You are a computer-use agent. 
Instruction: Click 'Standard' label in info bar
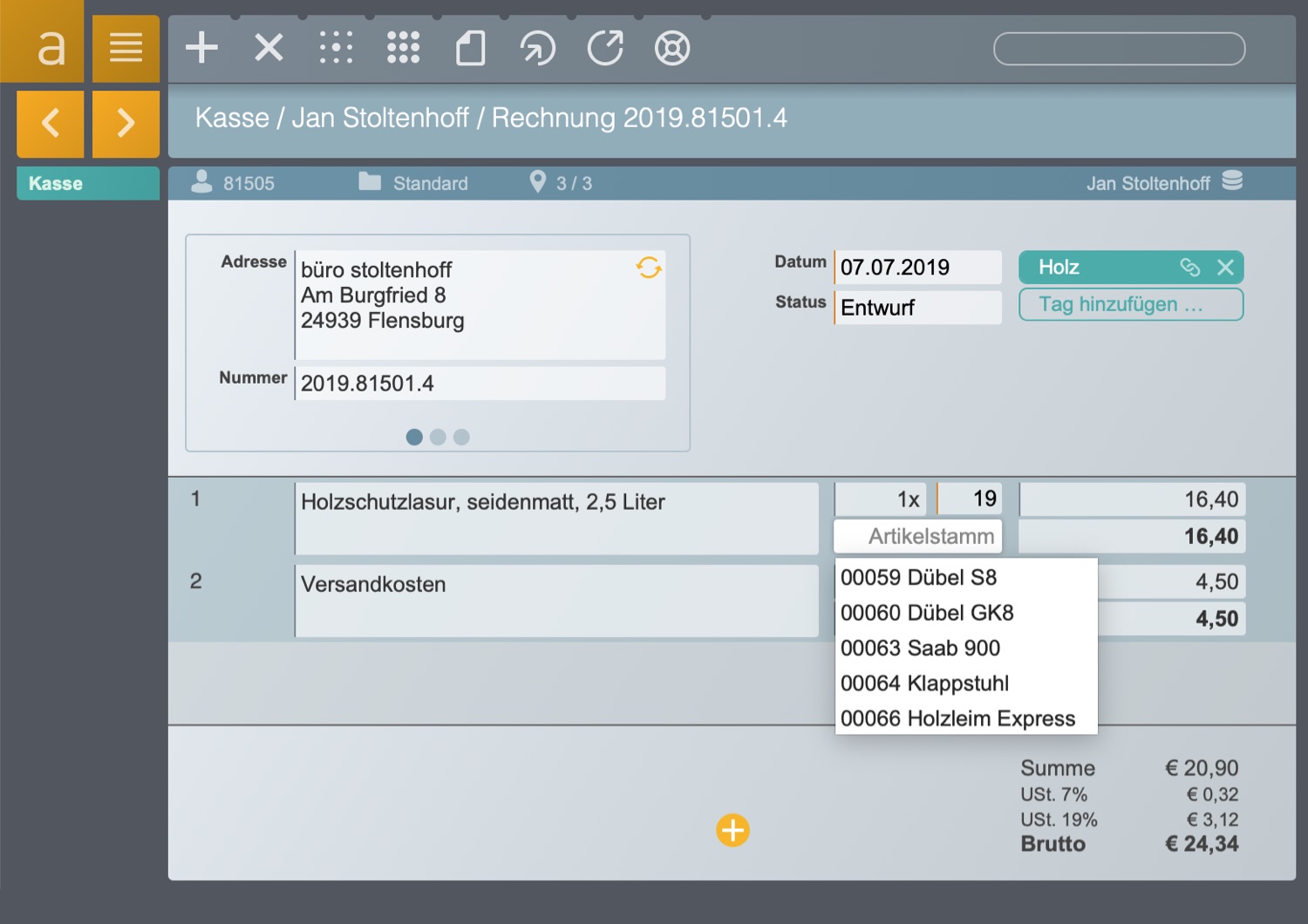(x=430, y=183)
